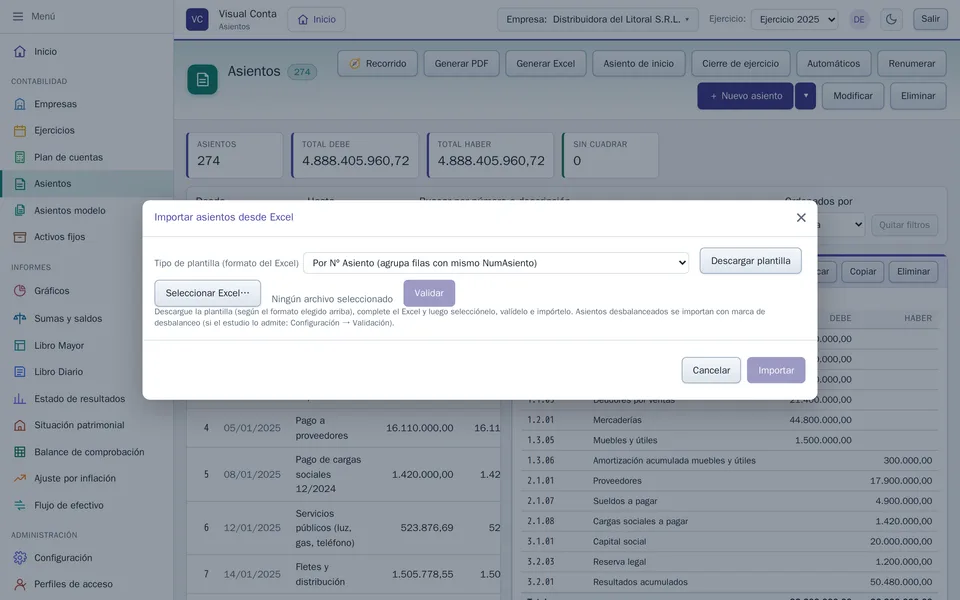Click Generar PDF button
The image size is (960, 600).
[462, 64]
